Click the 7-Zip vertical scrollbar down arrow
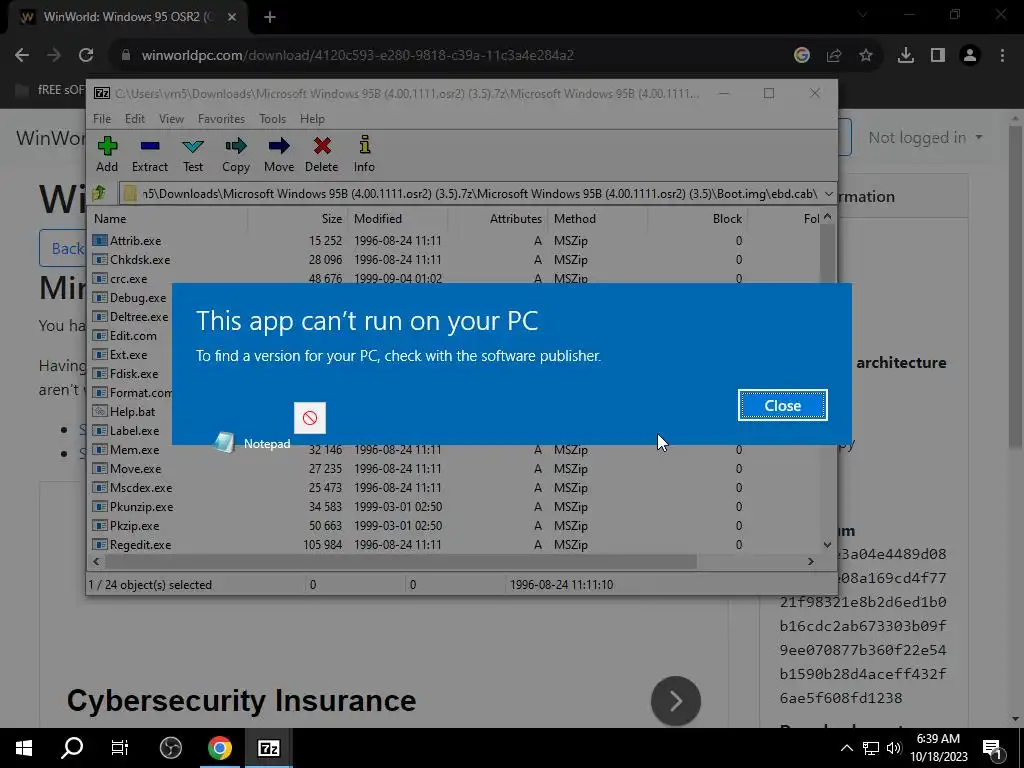Screen dimensions: 1024x768 [x=827, y=545]
